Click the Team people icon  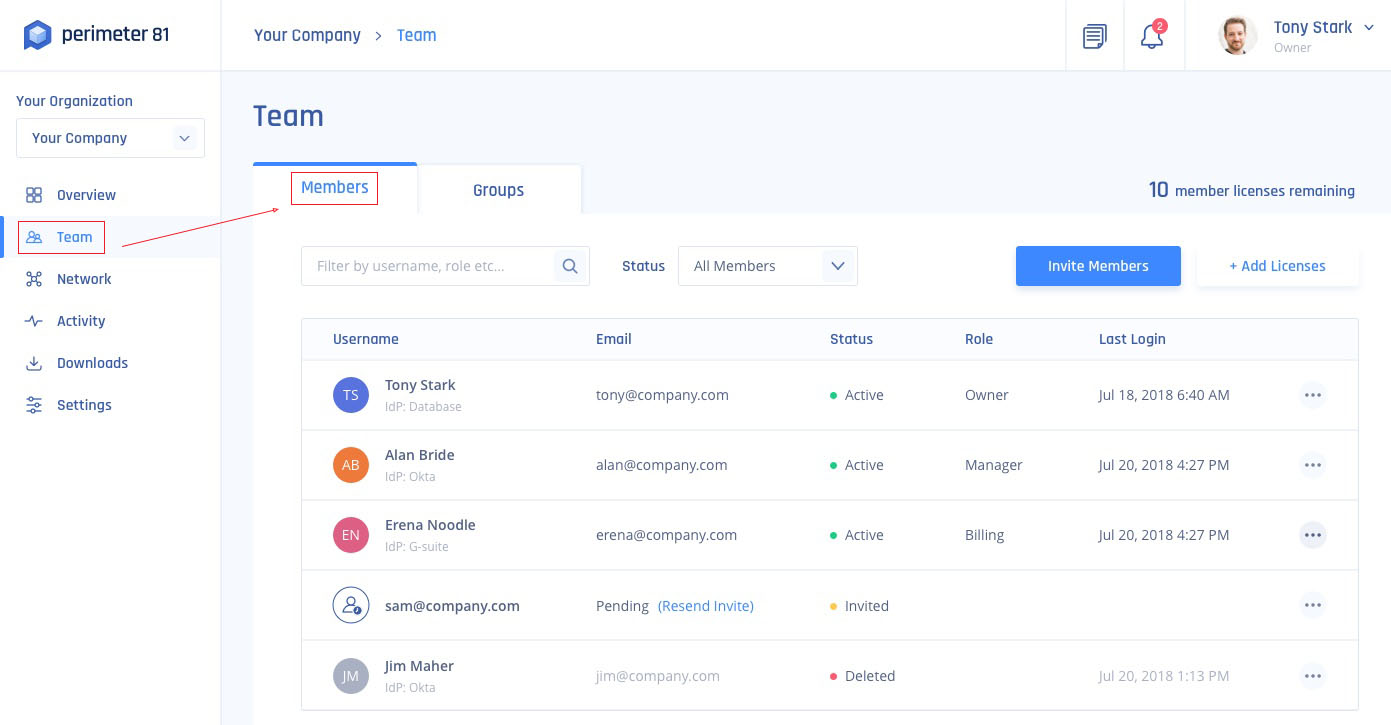pos(34,237)
